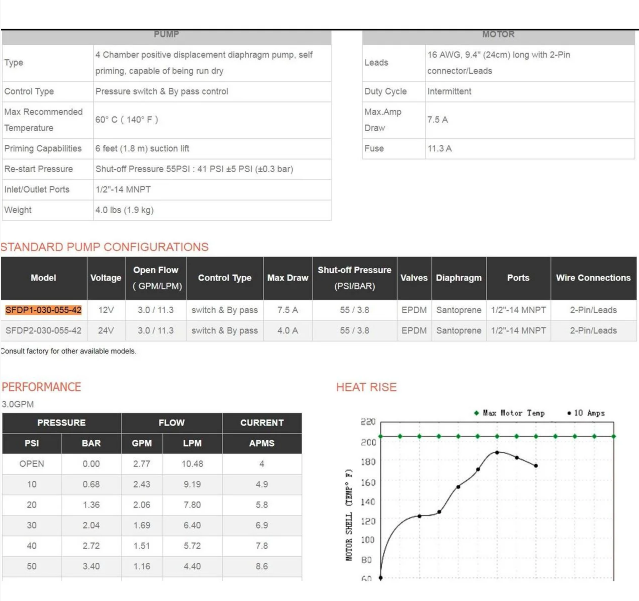Click the PUMP table header
The width and height of the screenshot is (639, 601).
(x=166, y=34)
